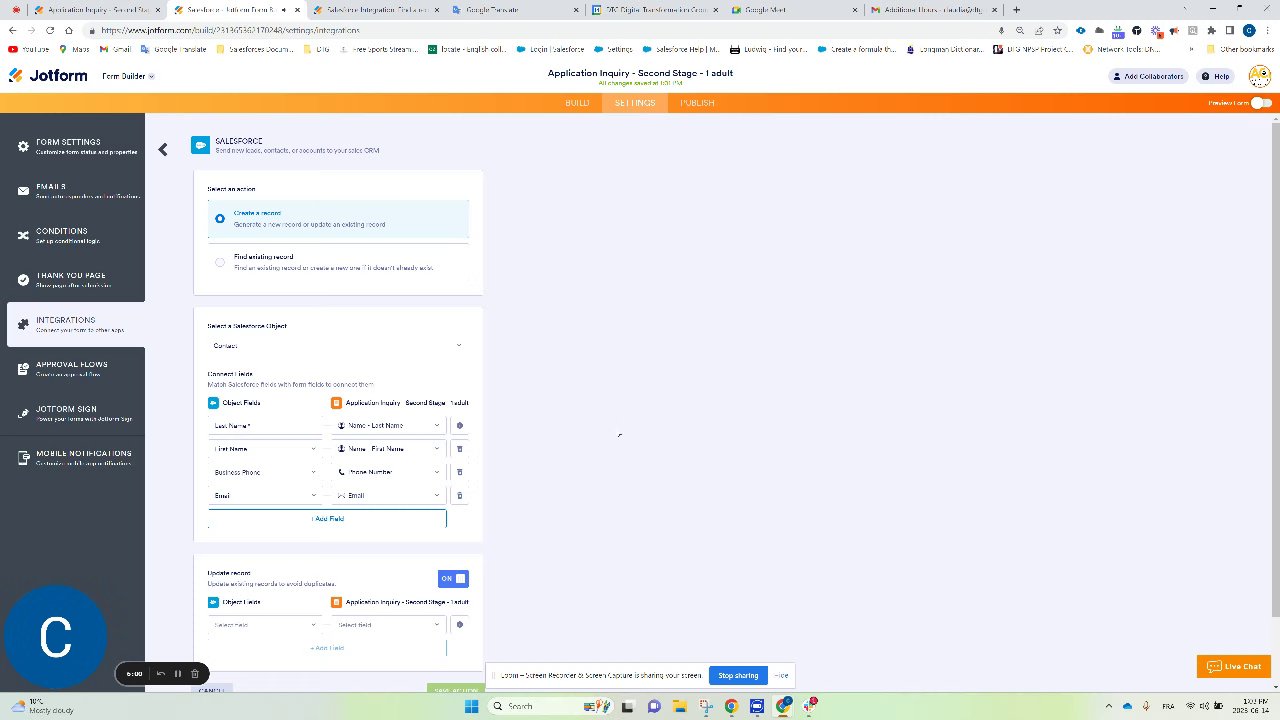Open the Phone Number form field dropdown
Viewport: 1280px width, 720px height.
pyautogui.click(x=389, y=472)
